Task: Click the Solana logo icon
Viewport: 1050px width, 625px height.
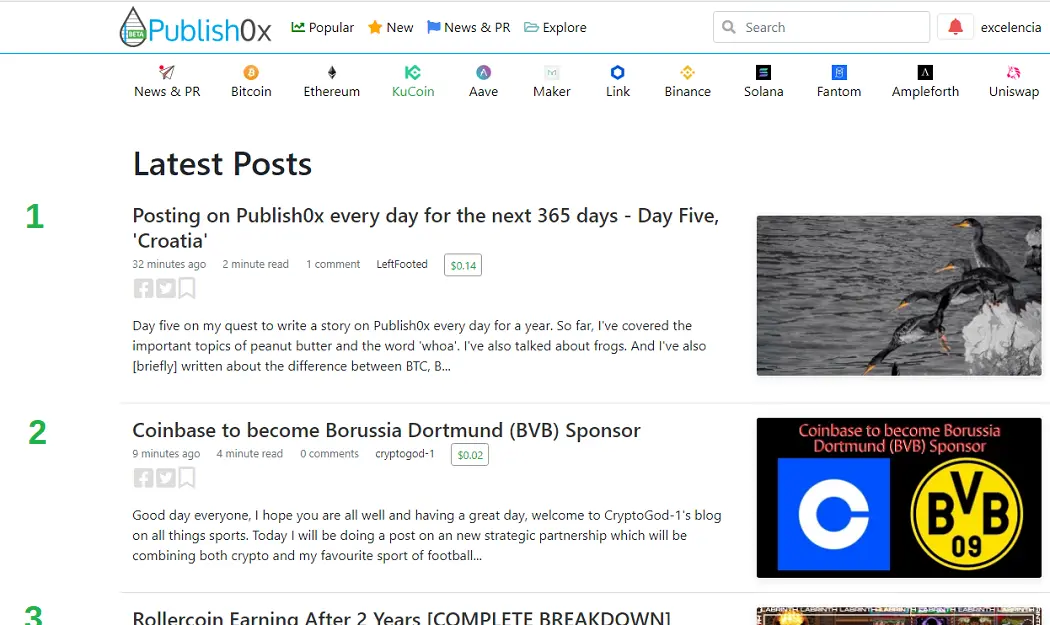Action: click(x=763, y=72)
